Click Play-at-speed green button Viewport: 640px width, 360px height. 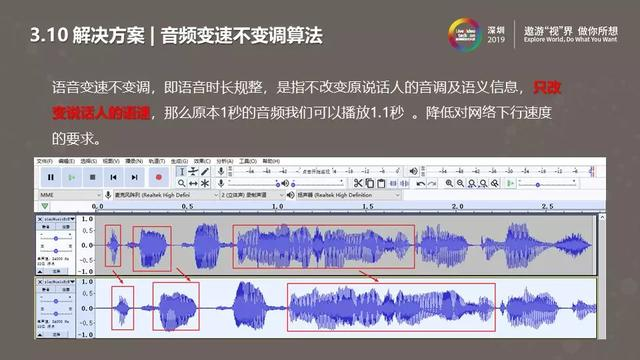pyautogui.click(x=510, y=183)
